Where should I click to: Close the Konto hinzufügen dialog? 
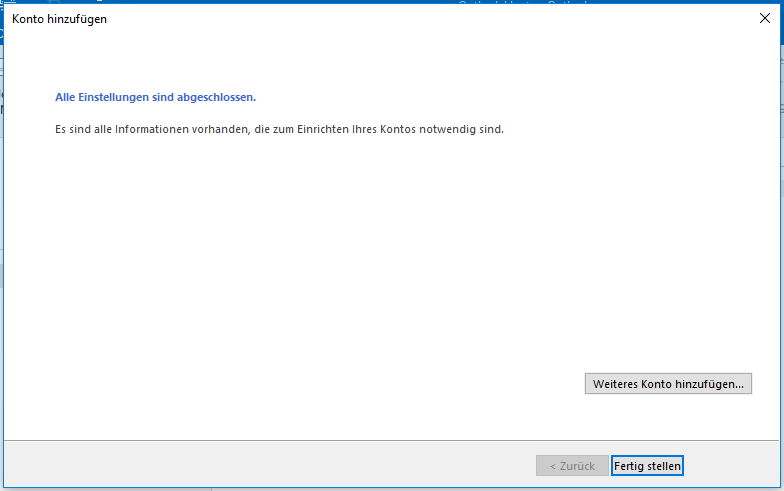[766, 18]
